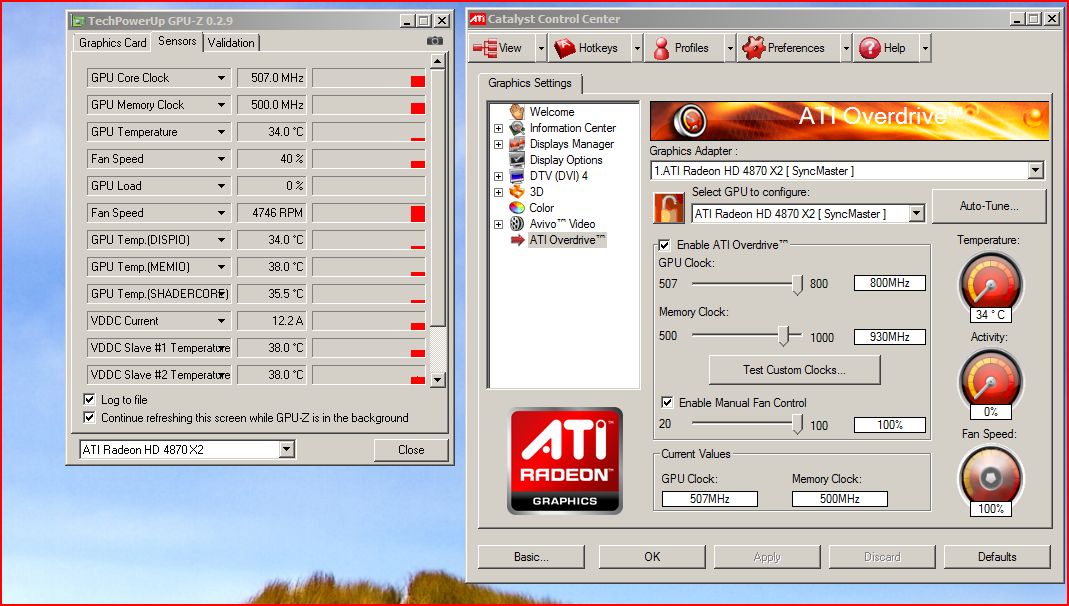Open the Profiles toolbar icon
1069x606 pixels.
coord(661,48)
